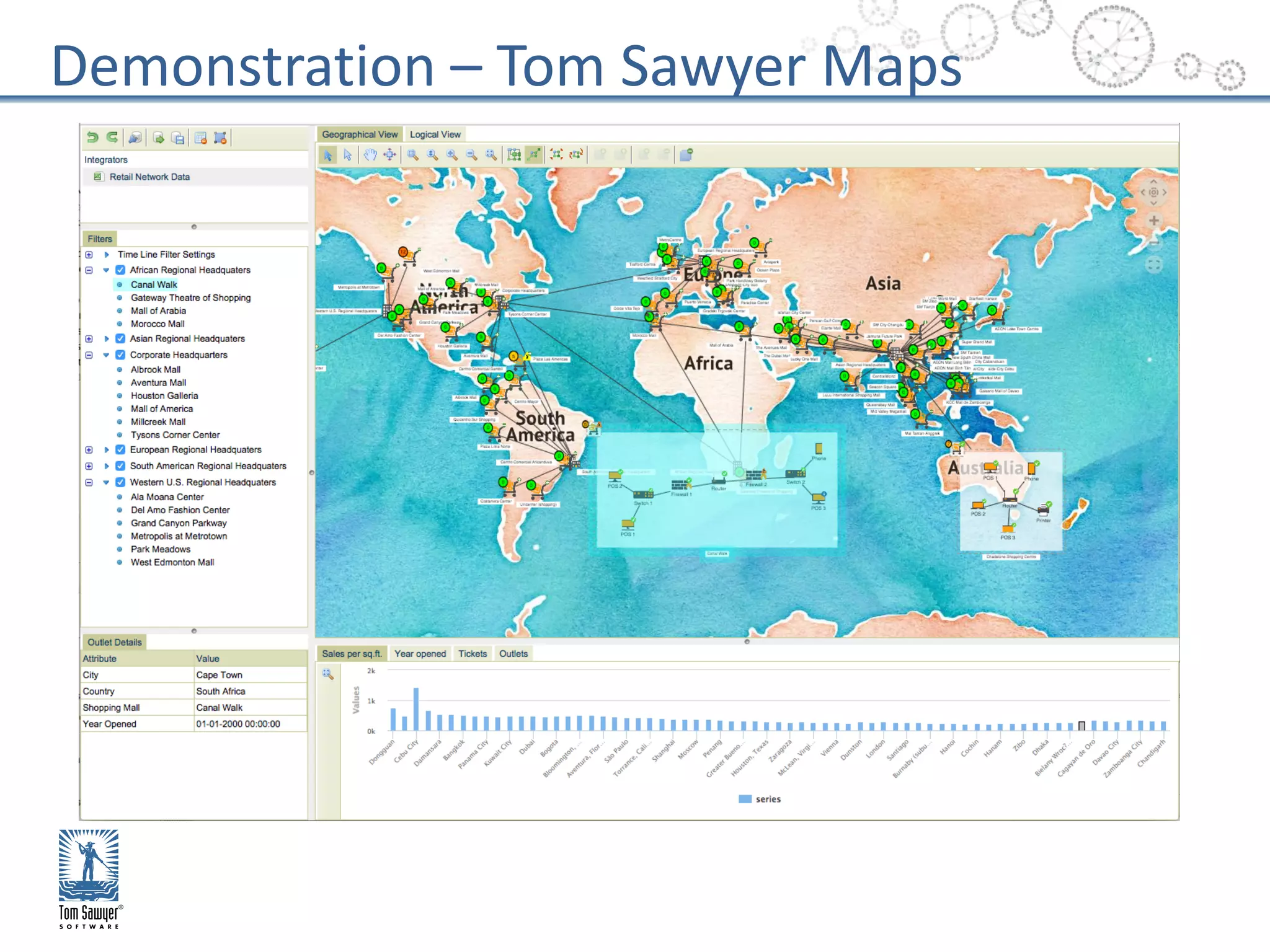Open the Sales per sq.ft. tab
The width and height of the screenshot is (1270, 952).
352,654
